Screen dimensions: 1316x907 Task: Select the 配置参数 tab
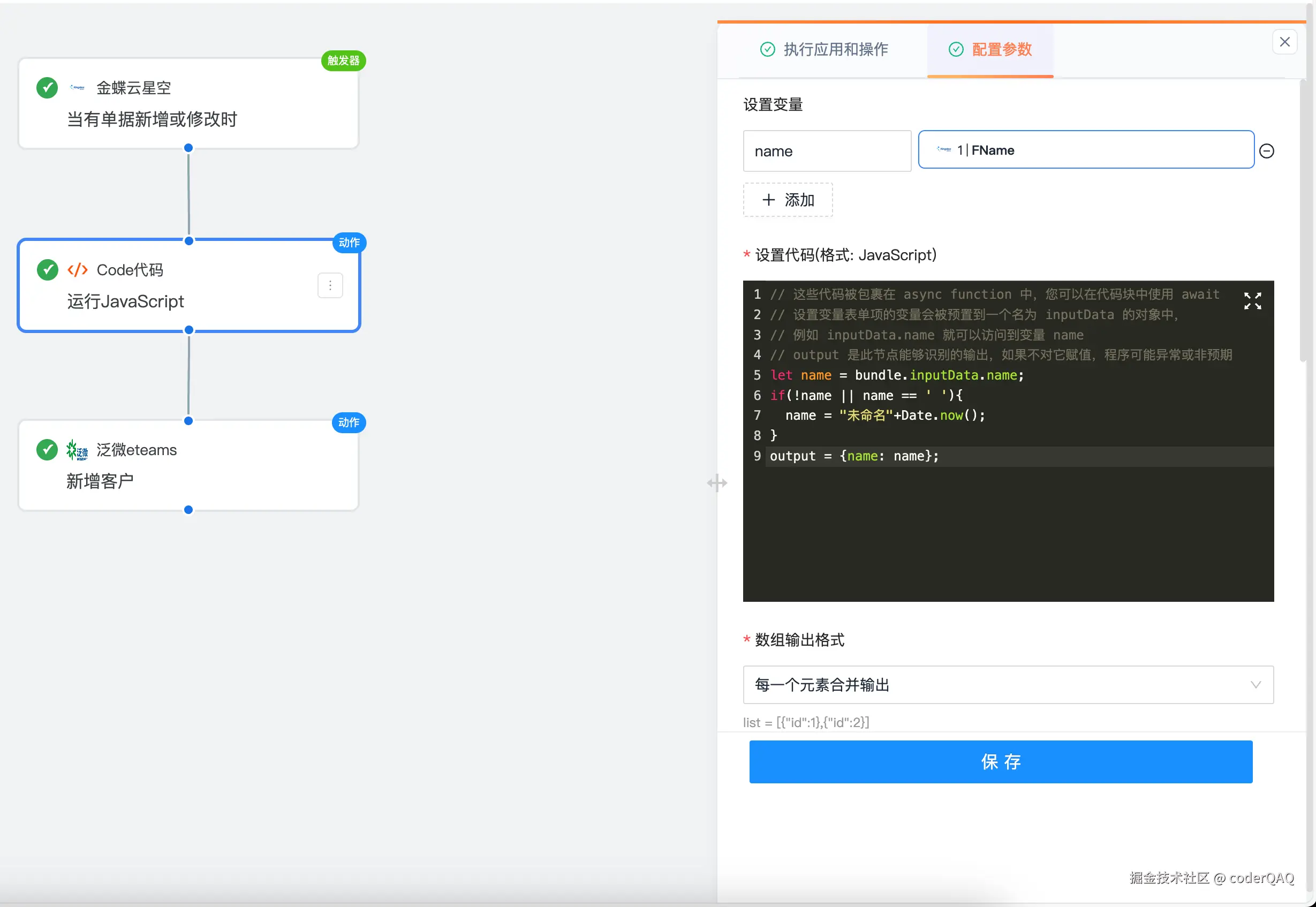[x=990, y=49]
